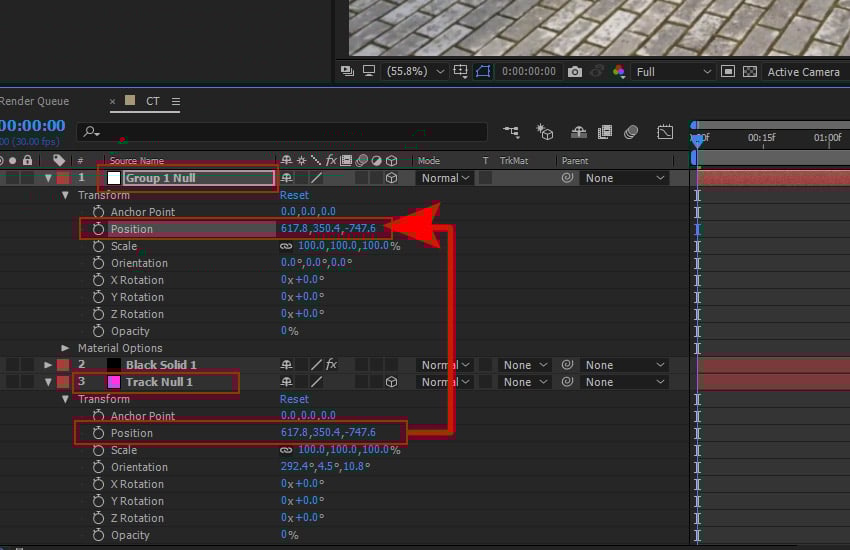Image resolution: width=850 pixels, height=550 pixels.
Task: Click Track Null 1 orientation value 292.4
Action: point(295,466)
